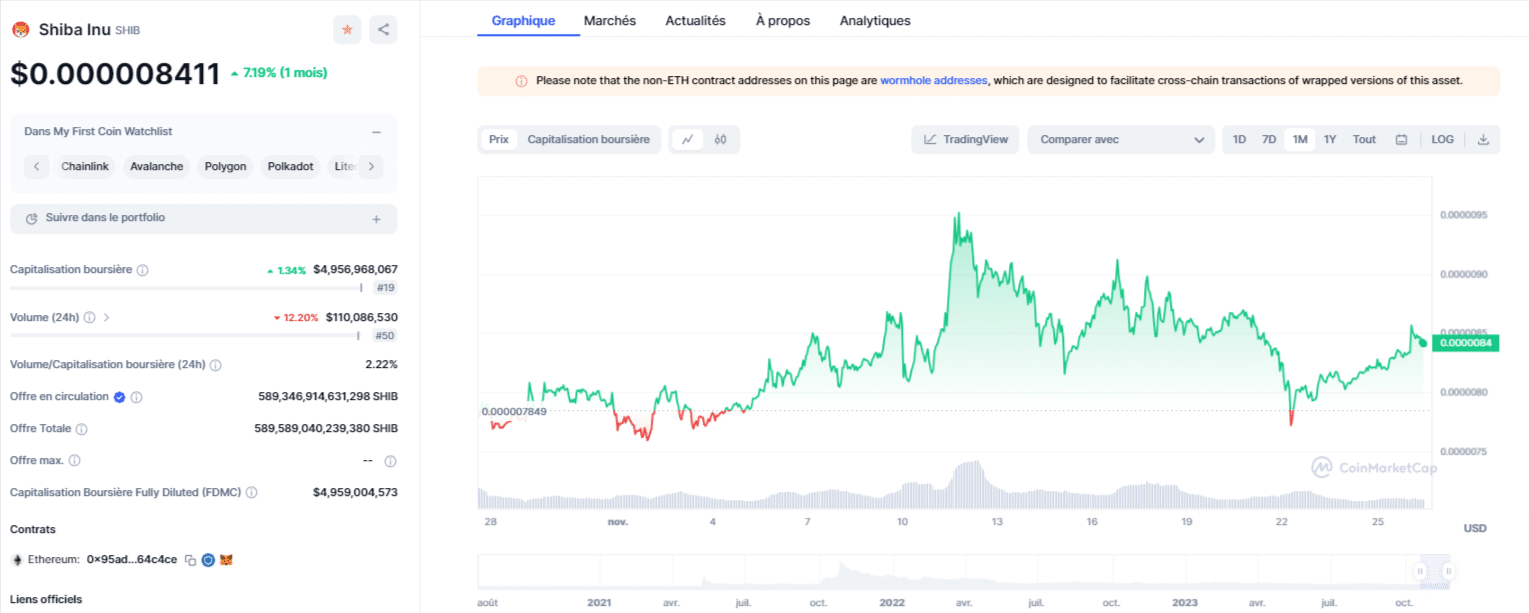Click the Ethereum contract address 0×95ad...64c4ce
Image resolution: width=1529 pixels, height=613 pixels.
[x=132, y=560]
